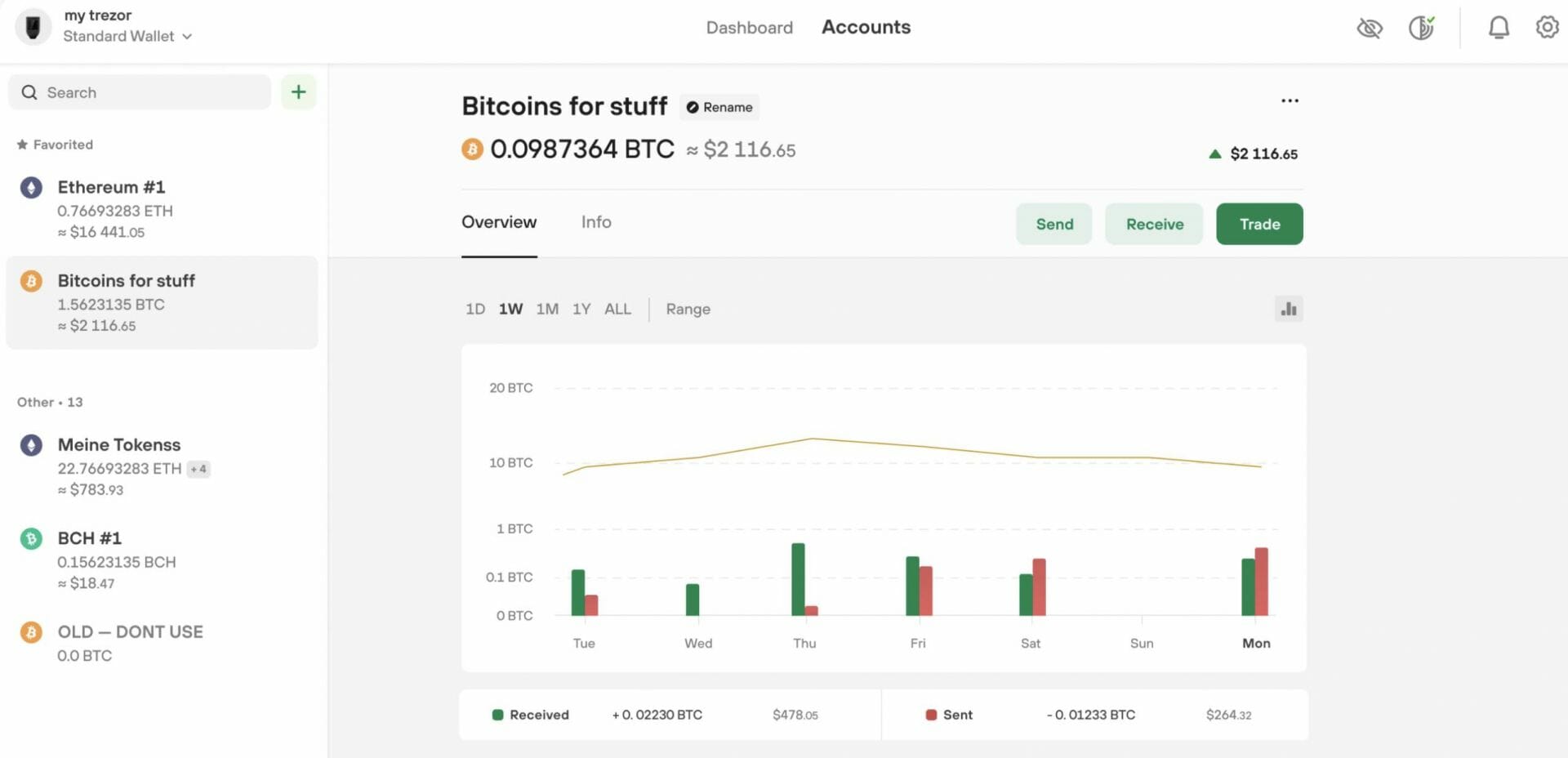Screen dimensions: 1568x758
Task: Toggle bar chart view icon
Action: coord(1289,309)
